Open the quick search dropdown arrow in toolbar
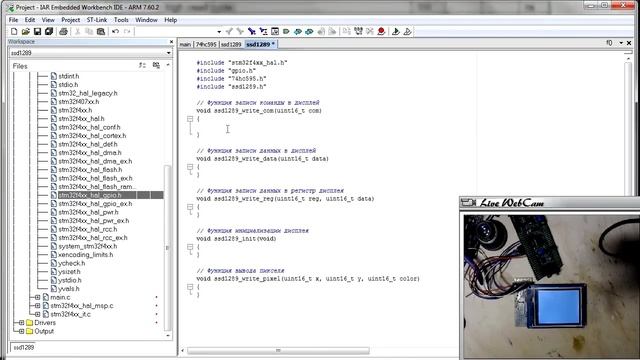The width and height of the screenshot is (640, 360). 219,32
